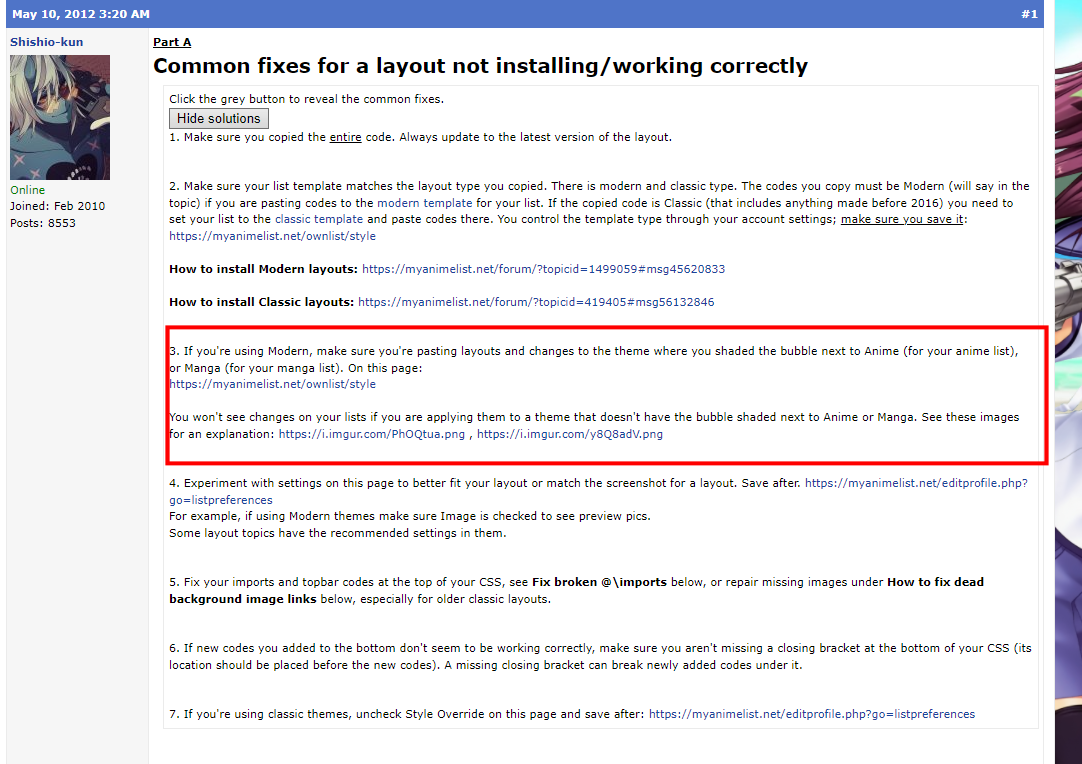The image size is (1082, 764).
Task: Open the ownlist/style link in step 3
Action: coord(272,384)
